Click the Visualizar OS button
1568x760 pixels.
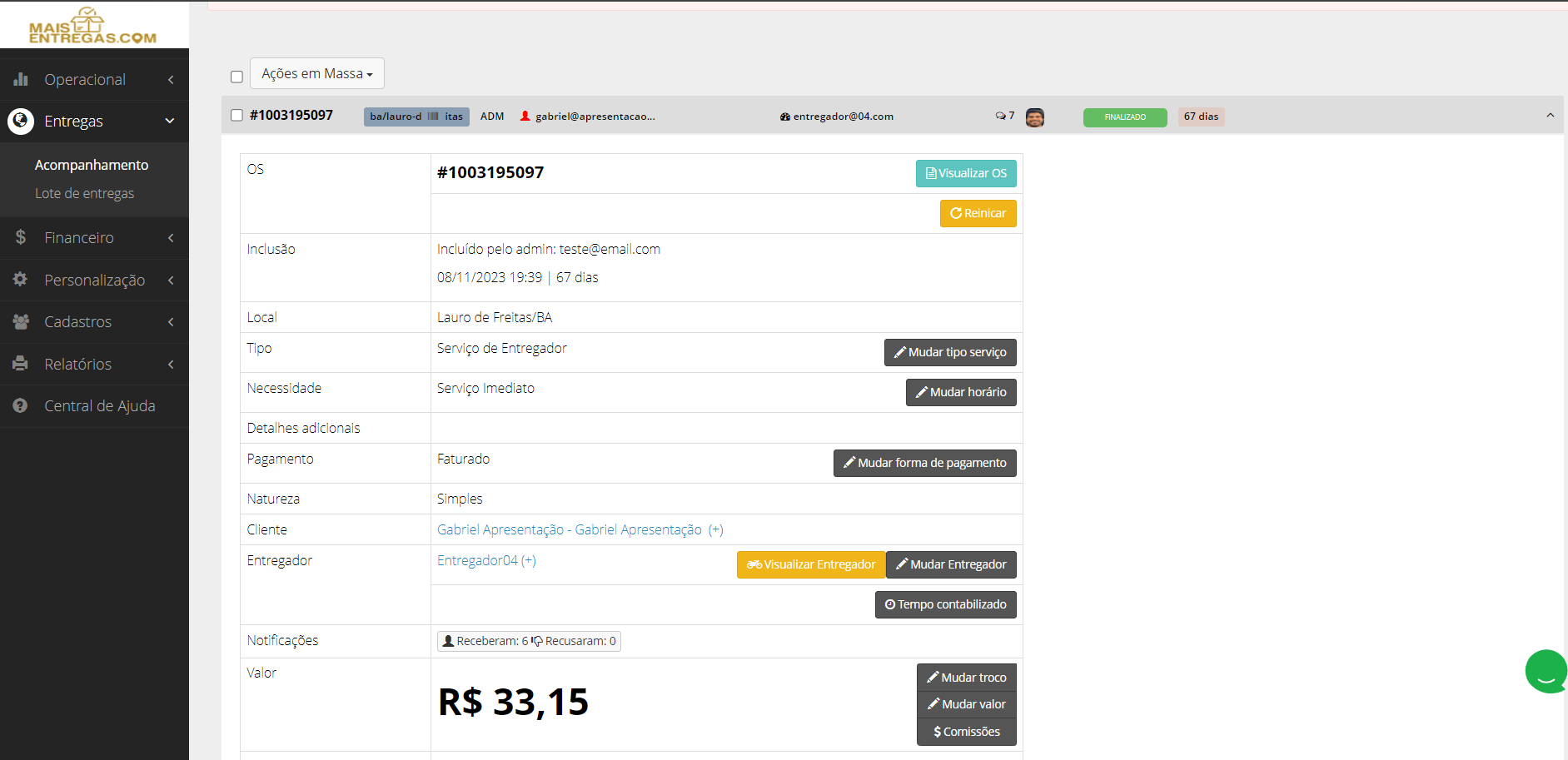(x=966, y=173)
